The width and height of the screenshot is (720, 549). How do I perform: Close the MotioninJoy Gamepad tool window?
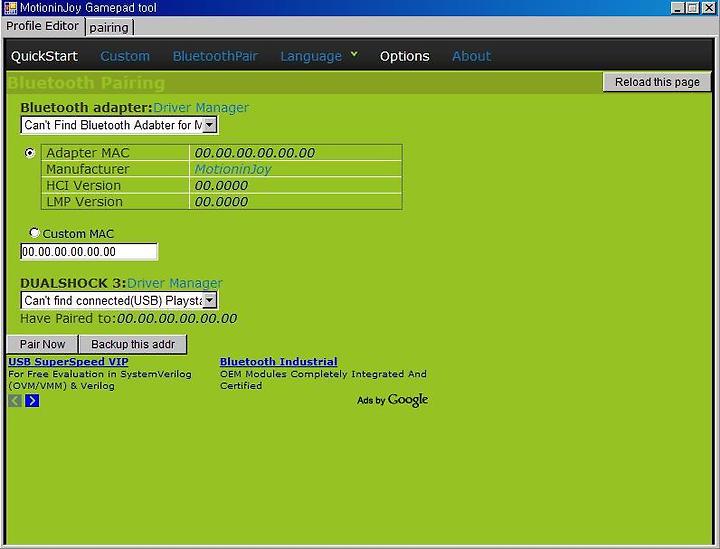(x=709, y=8)
